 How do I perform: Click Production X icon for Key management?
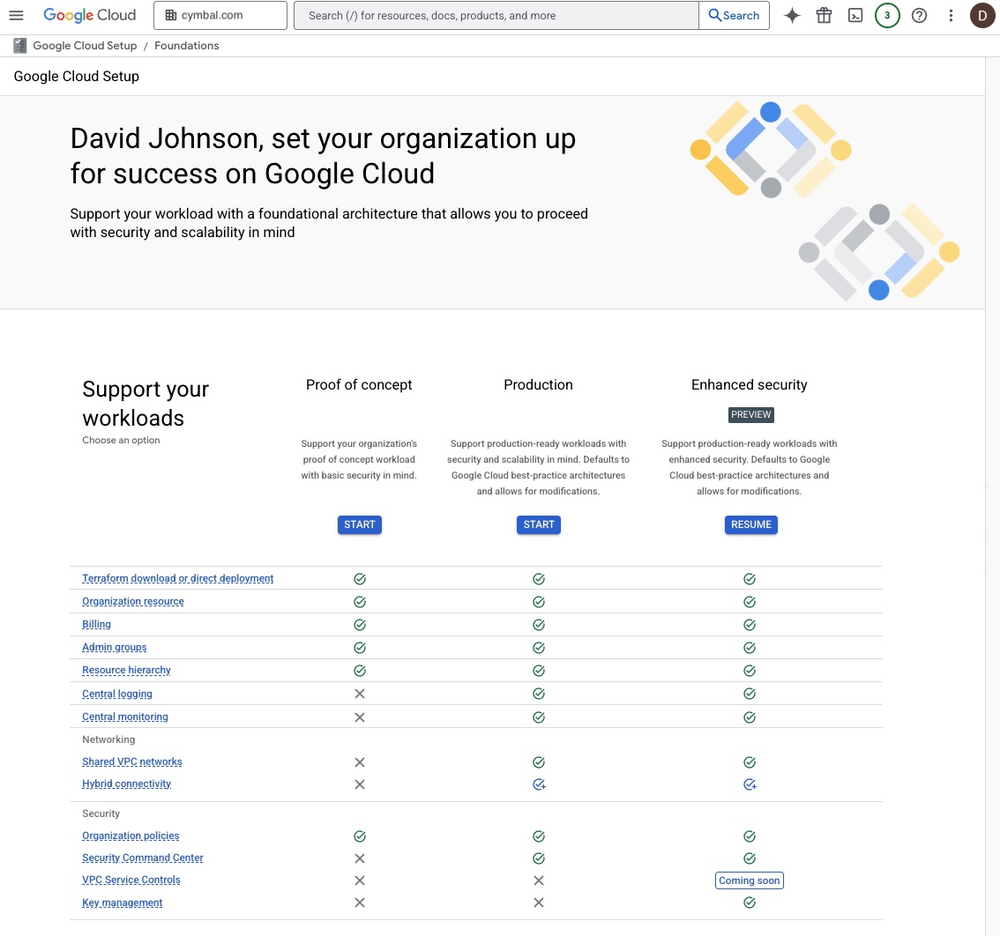[539, 903]
